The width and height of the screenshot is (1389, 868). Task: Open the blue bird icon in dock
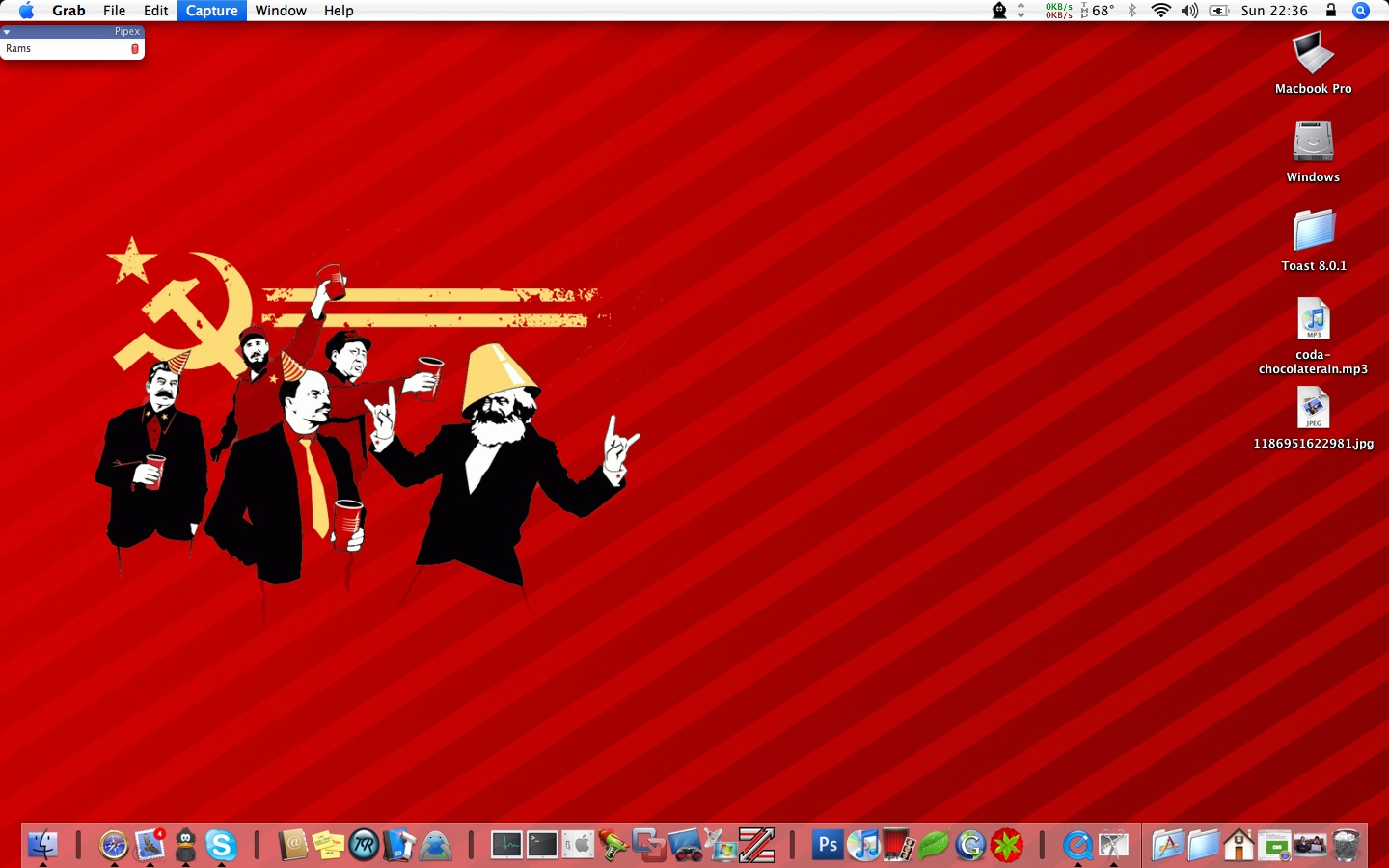pyautogui.click(x=436, y=846)
